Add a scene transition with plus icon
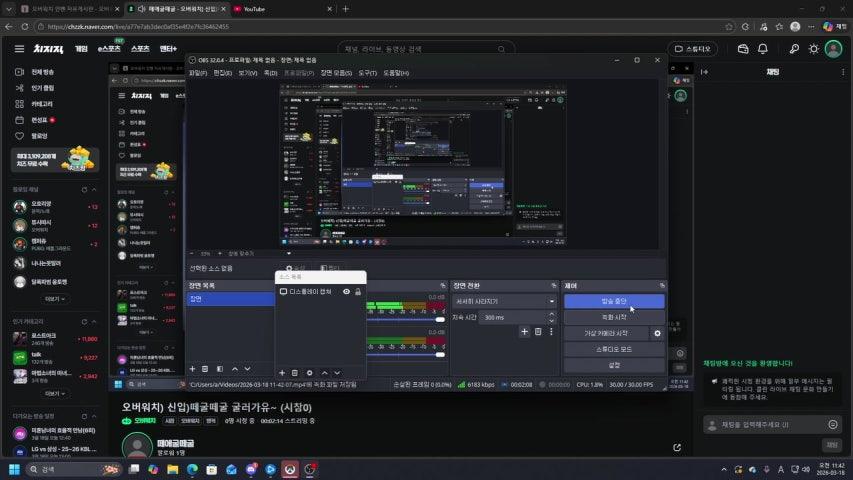The image size is (853, 480). [x=524, y=331]
